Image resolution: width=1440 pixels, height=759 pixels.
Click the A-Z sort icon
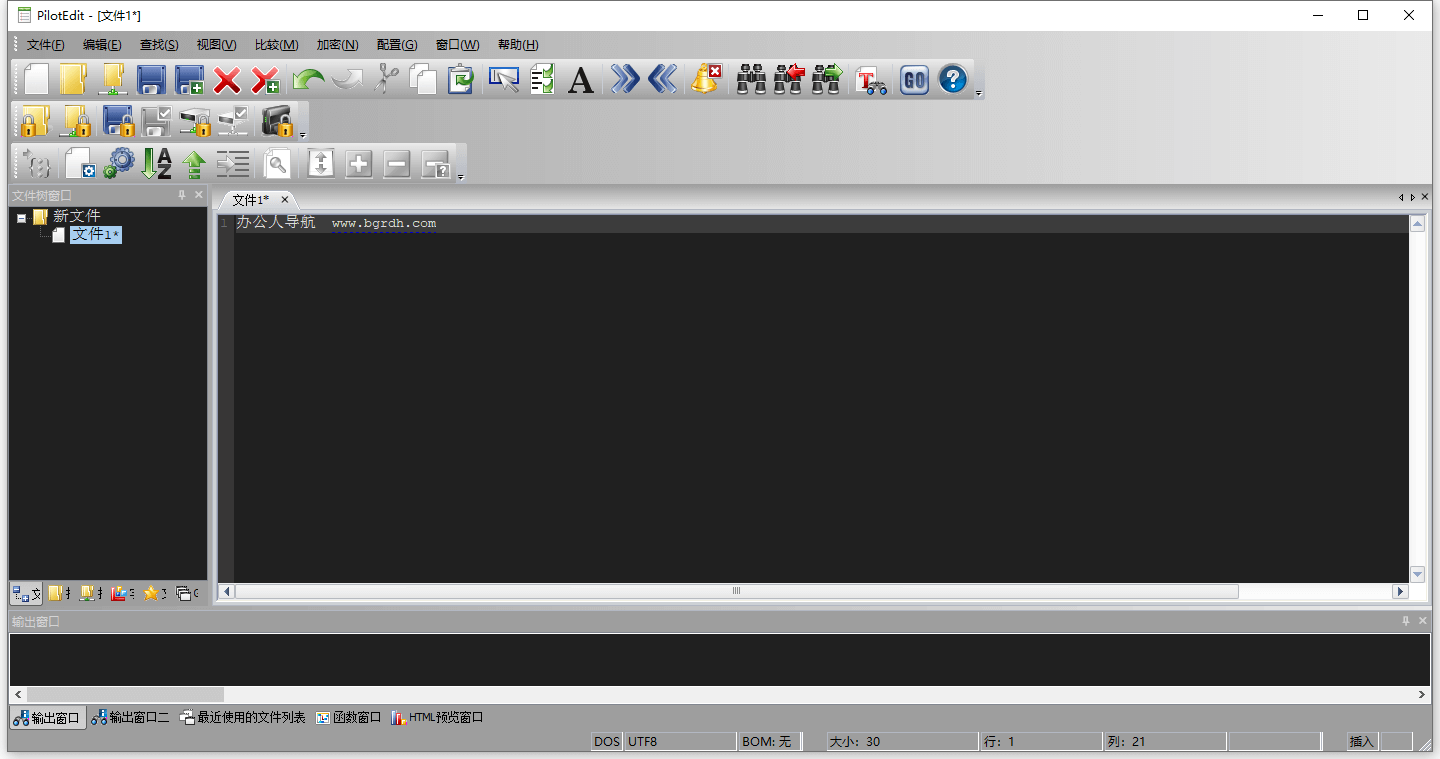click(x=156, y=164)
